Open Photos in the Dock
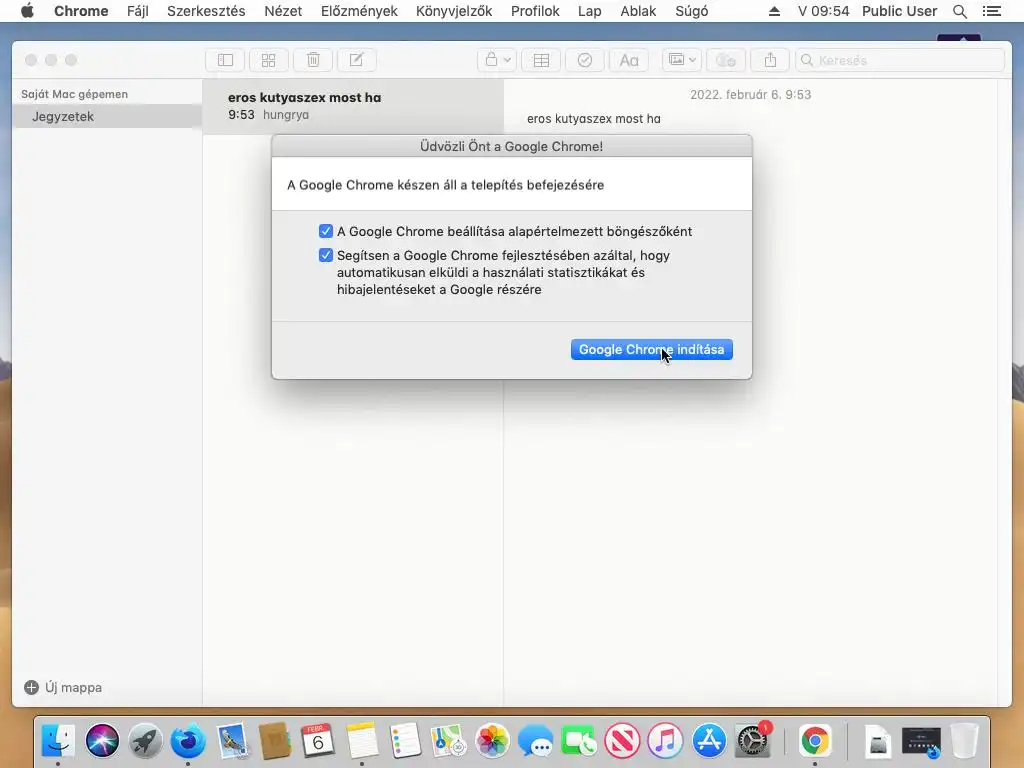This screenshot has width=1024, height=768. (x=492, y=741)
